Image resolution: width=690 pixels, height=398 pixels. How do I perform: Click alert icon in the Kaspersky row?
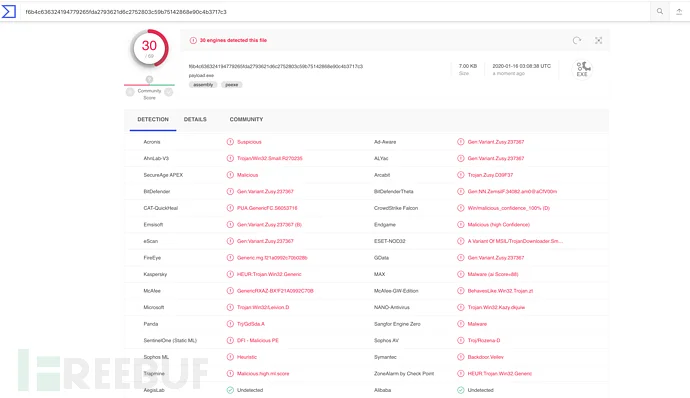click(230, 274)
